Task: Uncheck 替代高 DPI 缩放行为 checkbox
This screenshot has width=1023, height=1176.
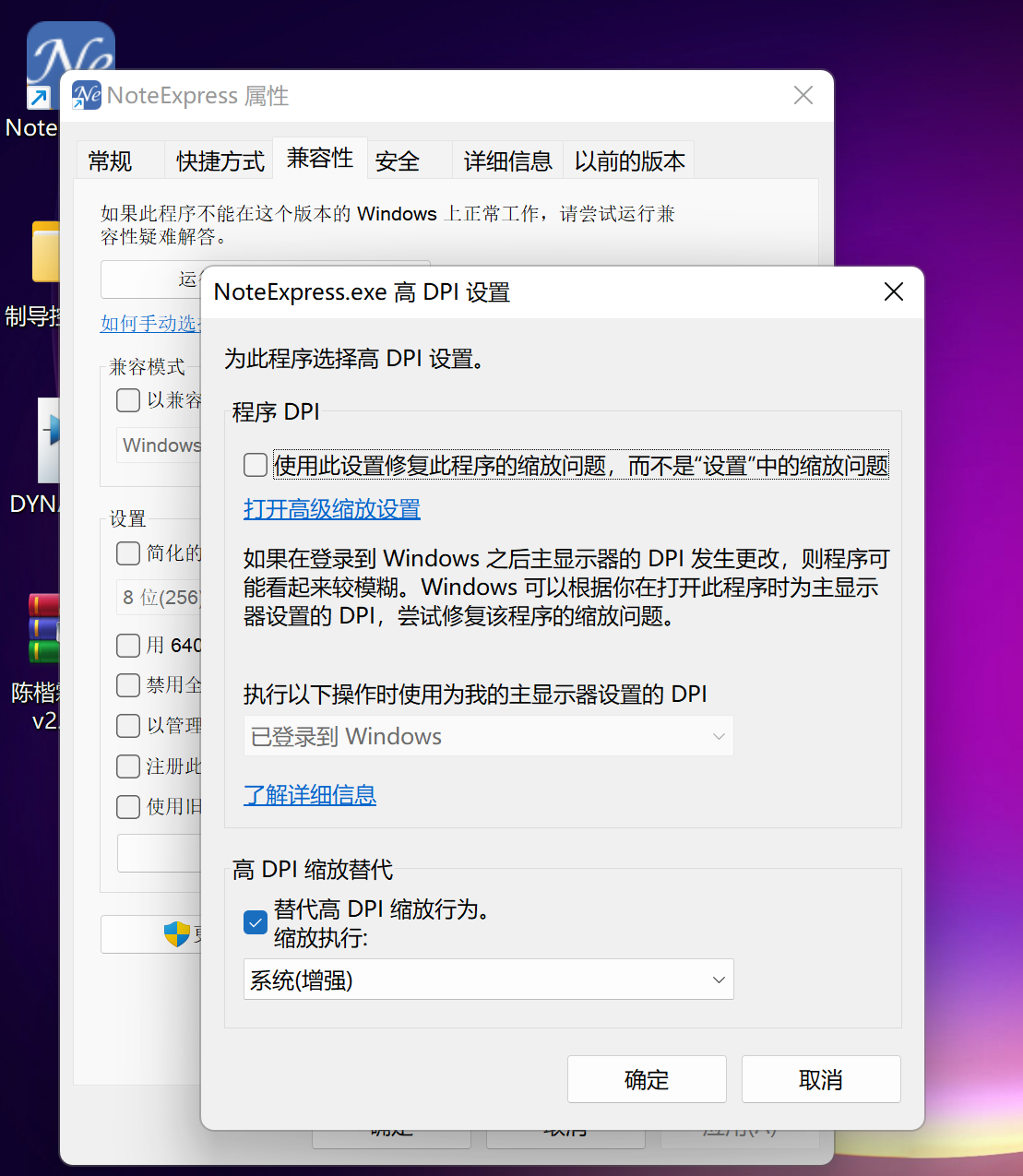Action: click(x=256, y=922)
